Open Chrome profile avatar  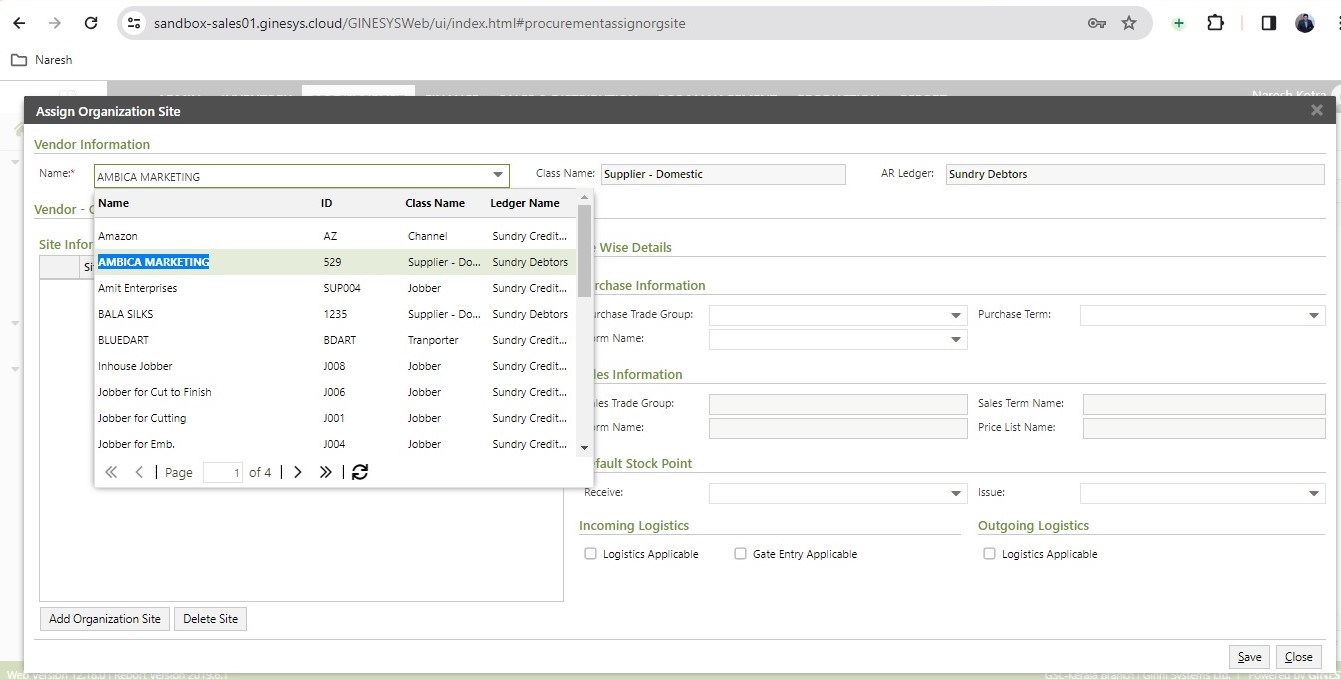click(x=1305, y=23)
